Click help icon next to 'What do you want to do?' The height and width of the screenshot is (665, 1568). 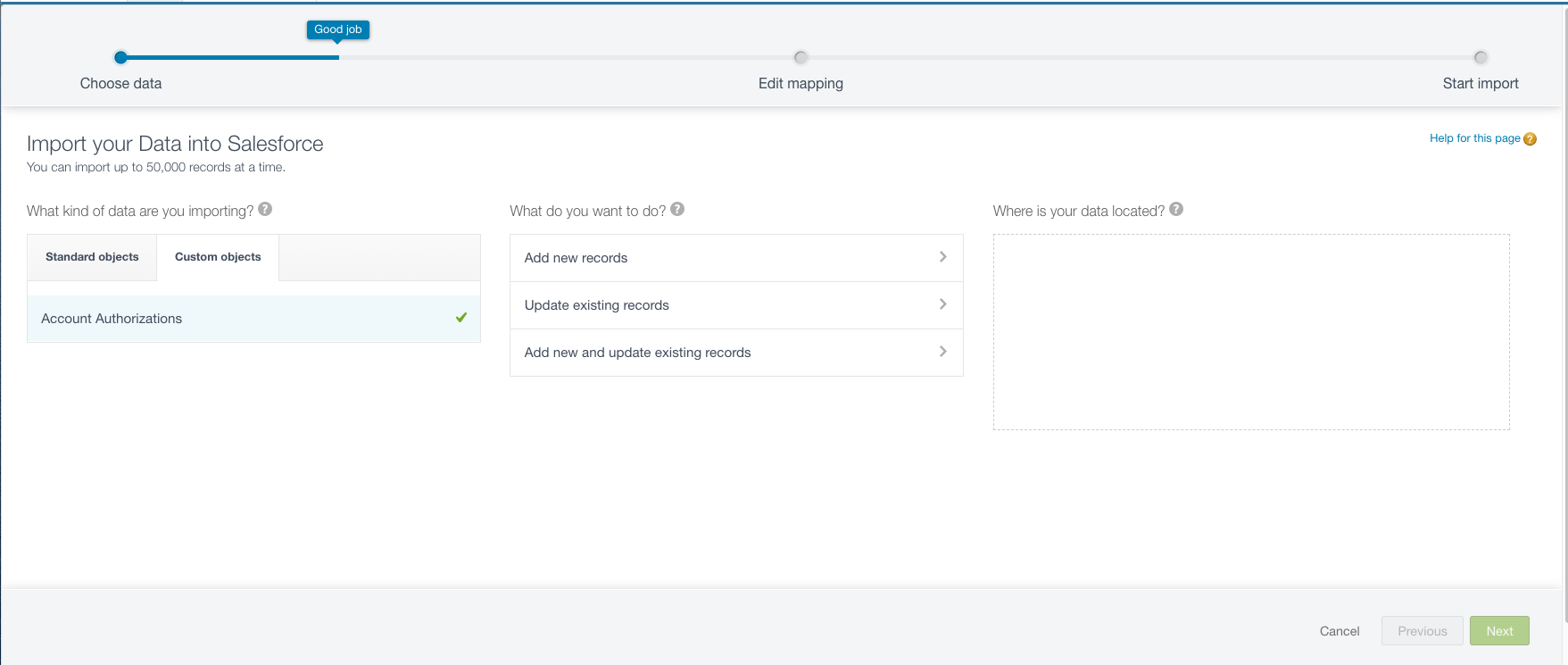(677, 210)
